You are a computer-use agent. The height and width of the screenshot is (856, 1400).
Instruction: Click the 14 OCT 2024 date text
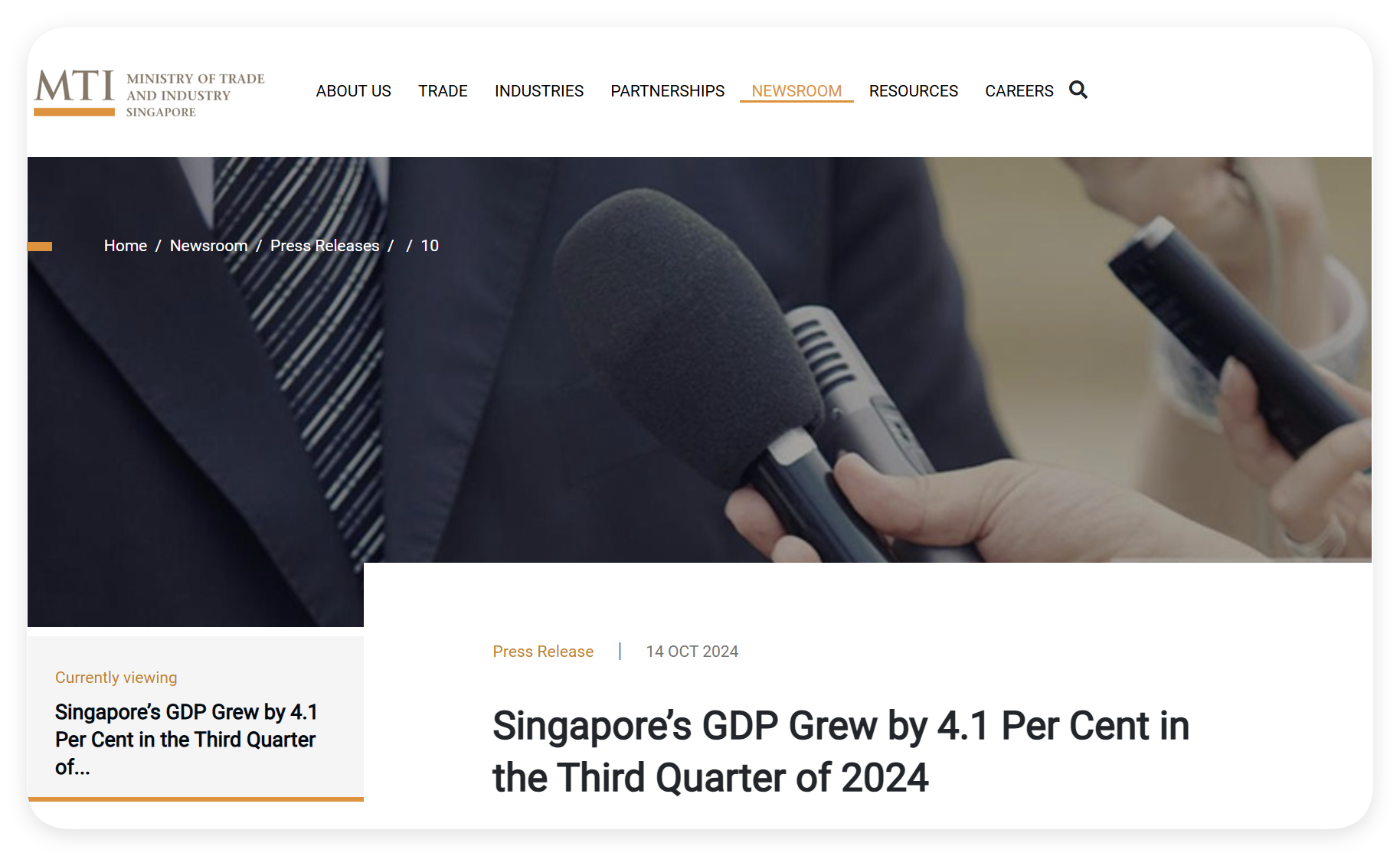pyautogui.click(x=692, y=652)
